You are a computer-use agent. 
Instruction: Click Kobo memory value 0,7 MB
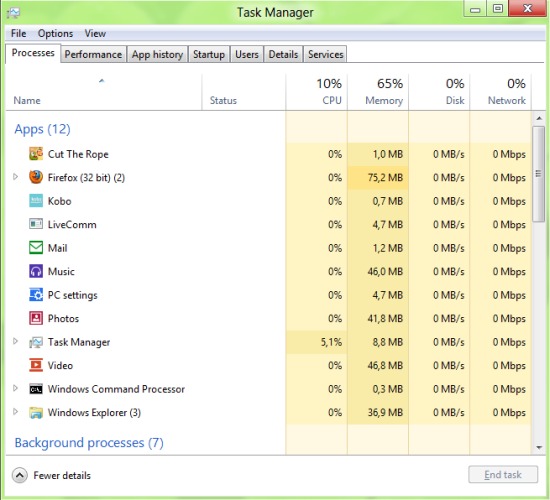[x=388, y=201]
